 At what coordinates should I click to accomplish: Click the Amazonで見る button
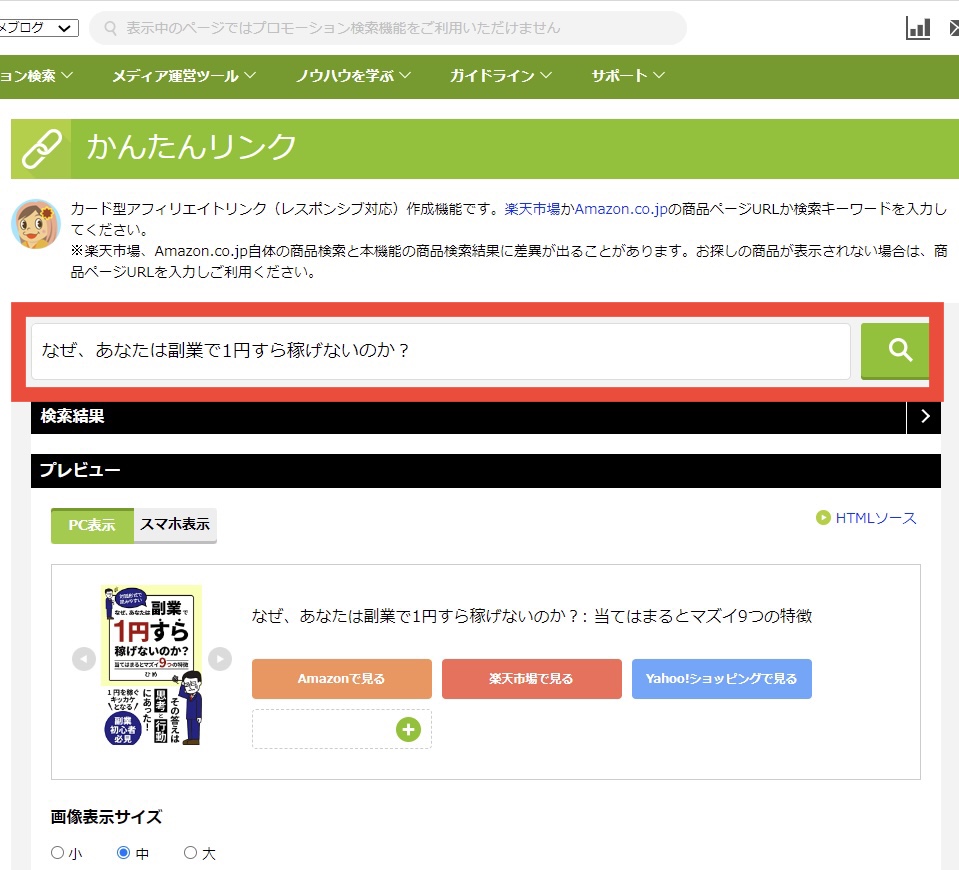pyautogui.click(x=340, y=678)
